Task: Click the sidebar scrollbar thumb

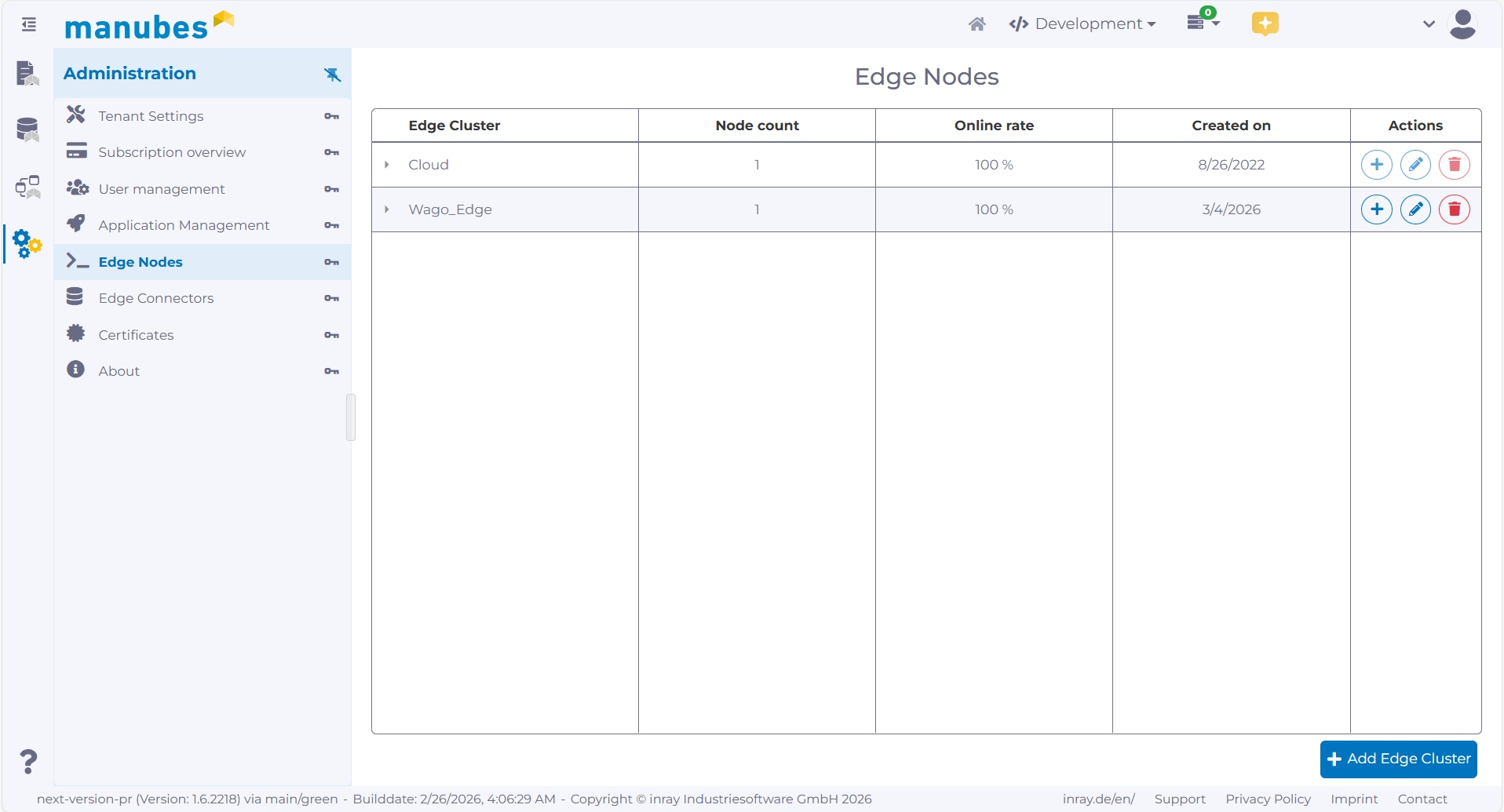Action: tap(350, 417)
